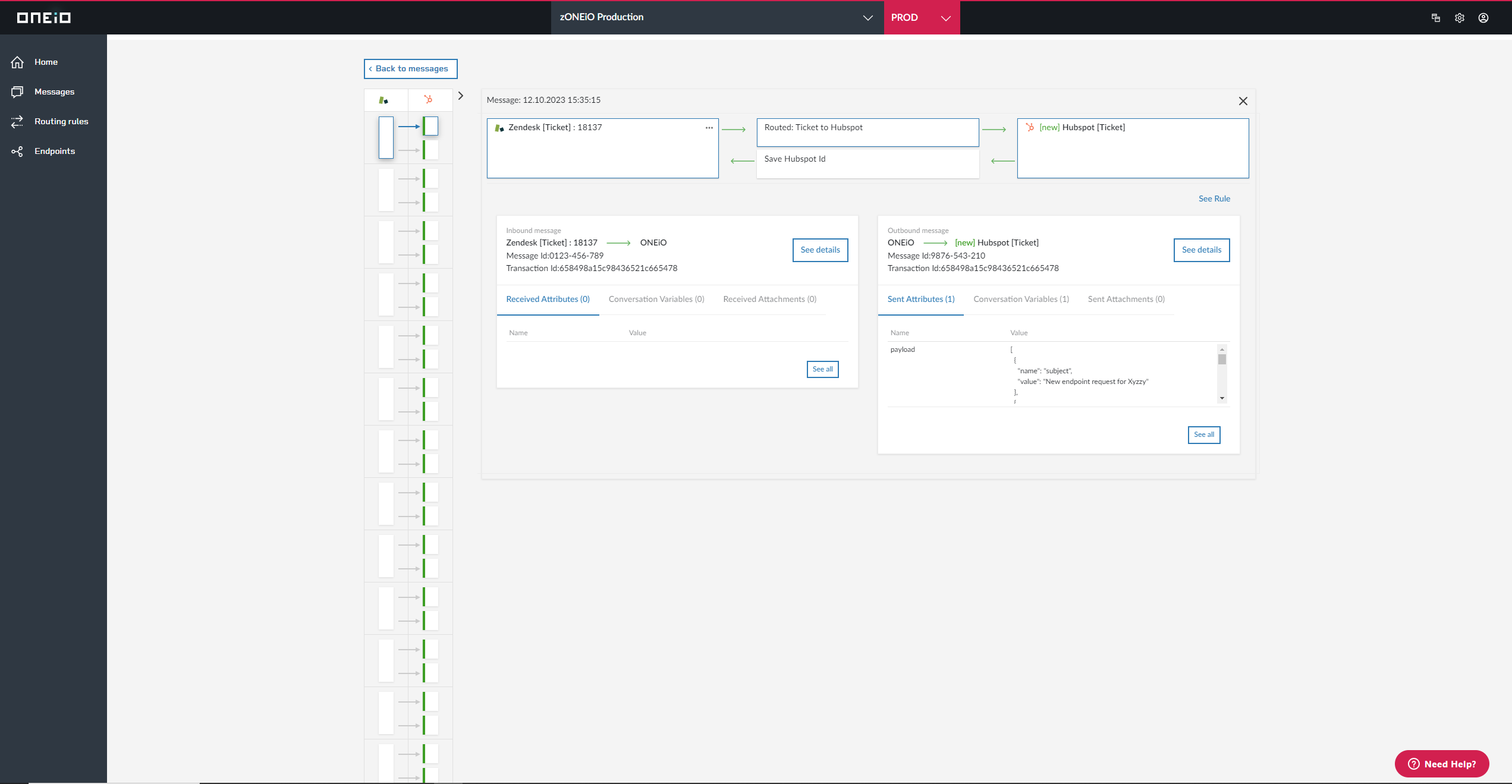This screenshot has height=784, width=1512.
Task: See all sent attributes
Action: (x=1204, y=434)
